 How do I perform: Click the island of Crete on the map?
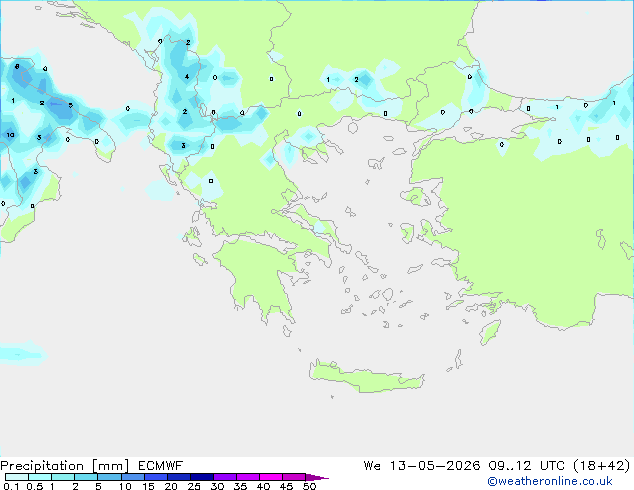(366, 377)
